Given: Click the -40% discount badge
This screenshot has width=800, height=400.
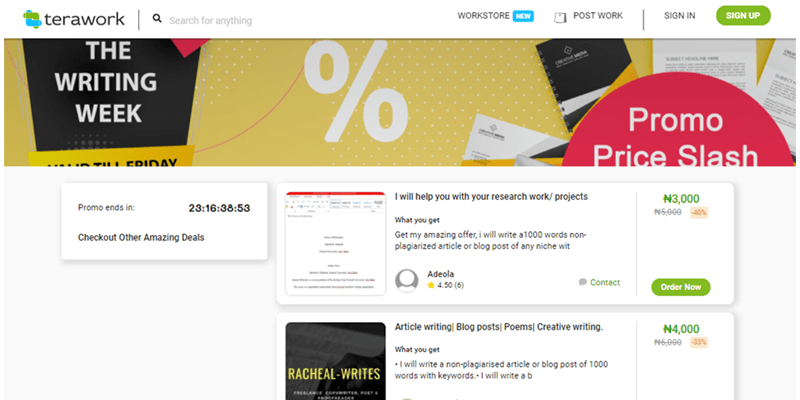Looking at the screenshot, I should click(699, 213).
